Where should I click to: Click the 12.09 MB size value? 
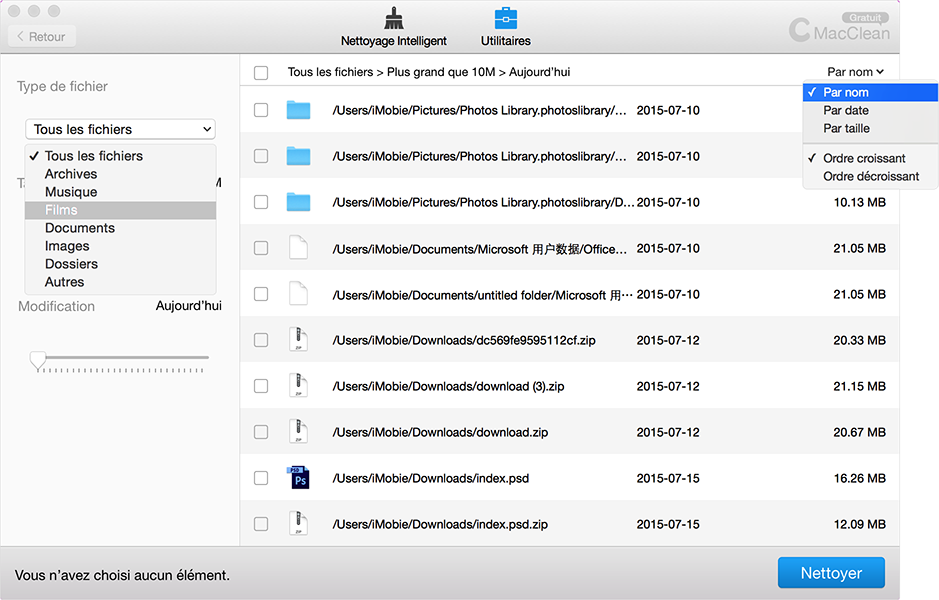859,524
